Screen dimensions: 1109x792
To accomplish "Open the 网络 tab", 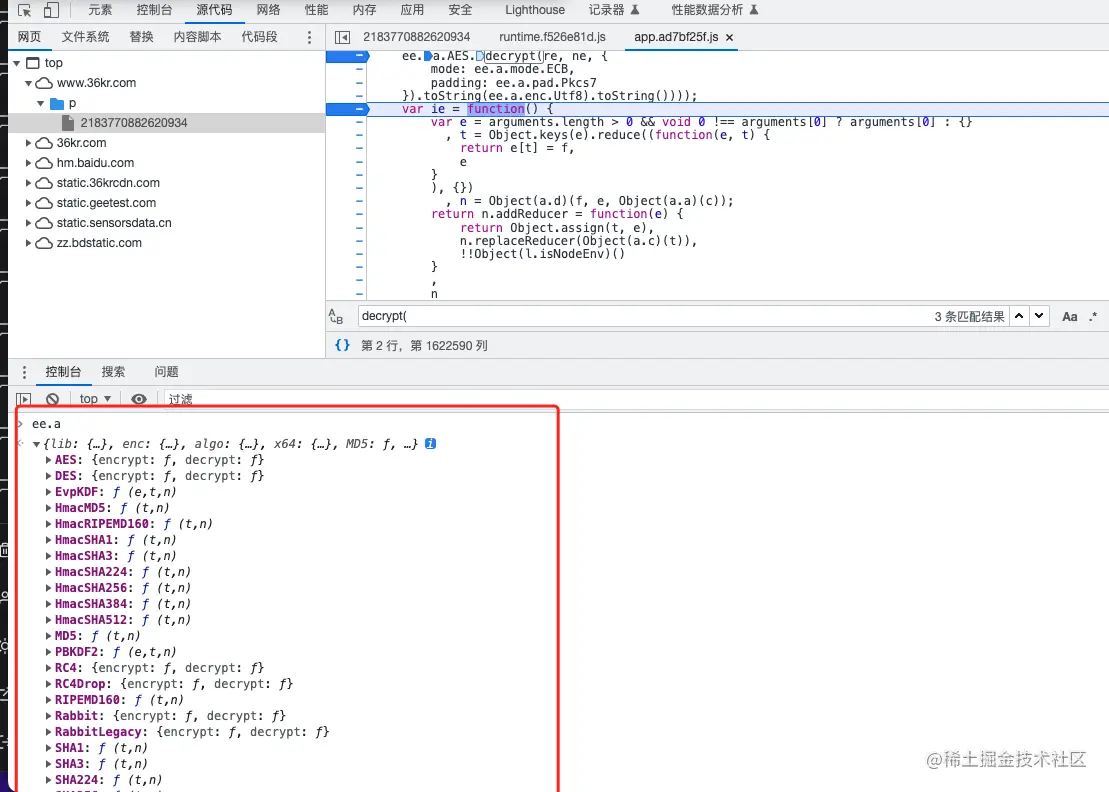I will click(268, 10).
